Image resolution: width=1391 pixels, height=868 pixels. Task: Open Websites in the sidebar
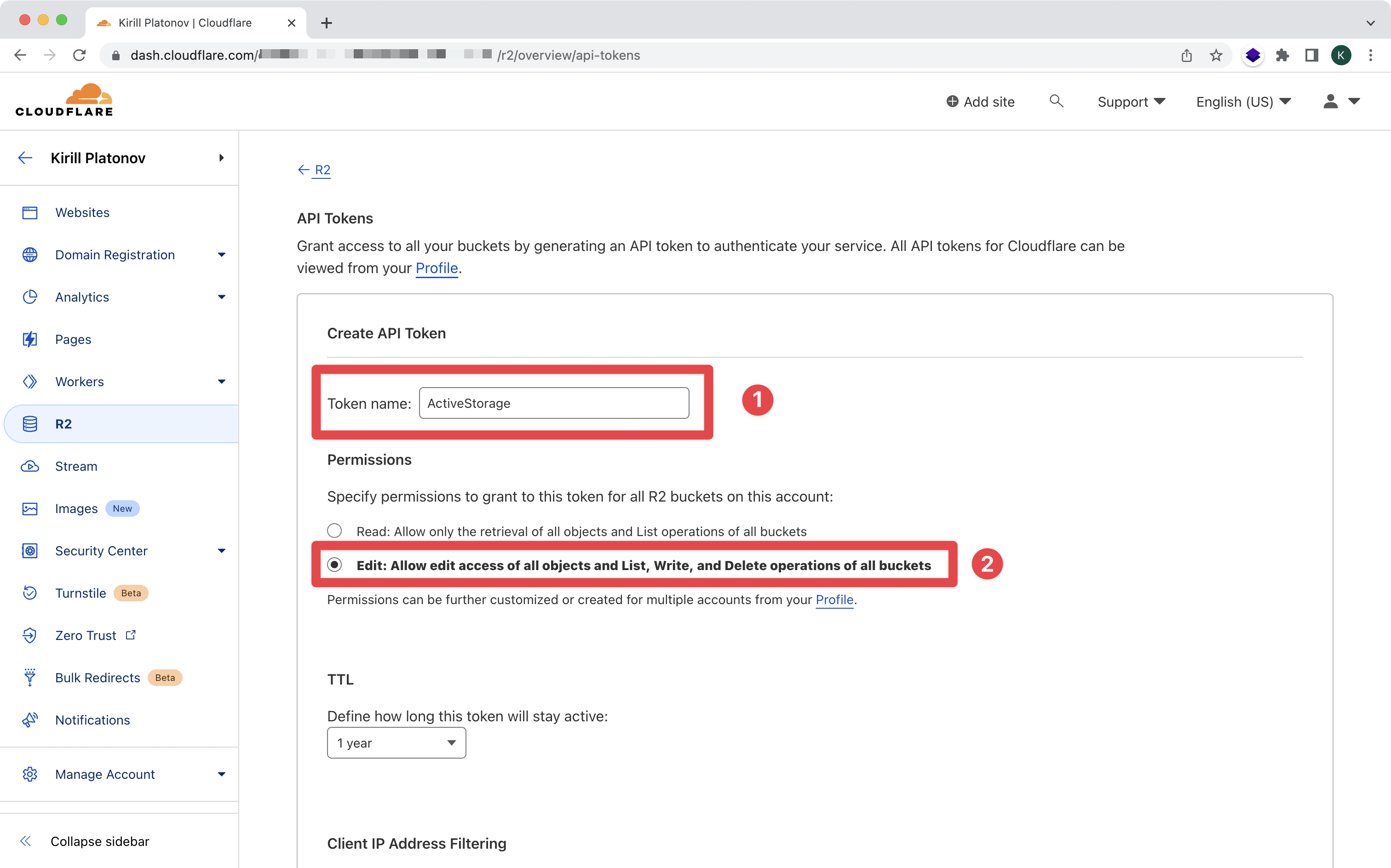coord(82,212)
